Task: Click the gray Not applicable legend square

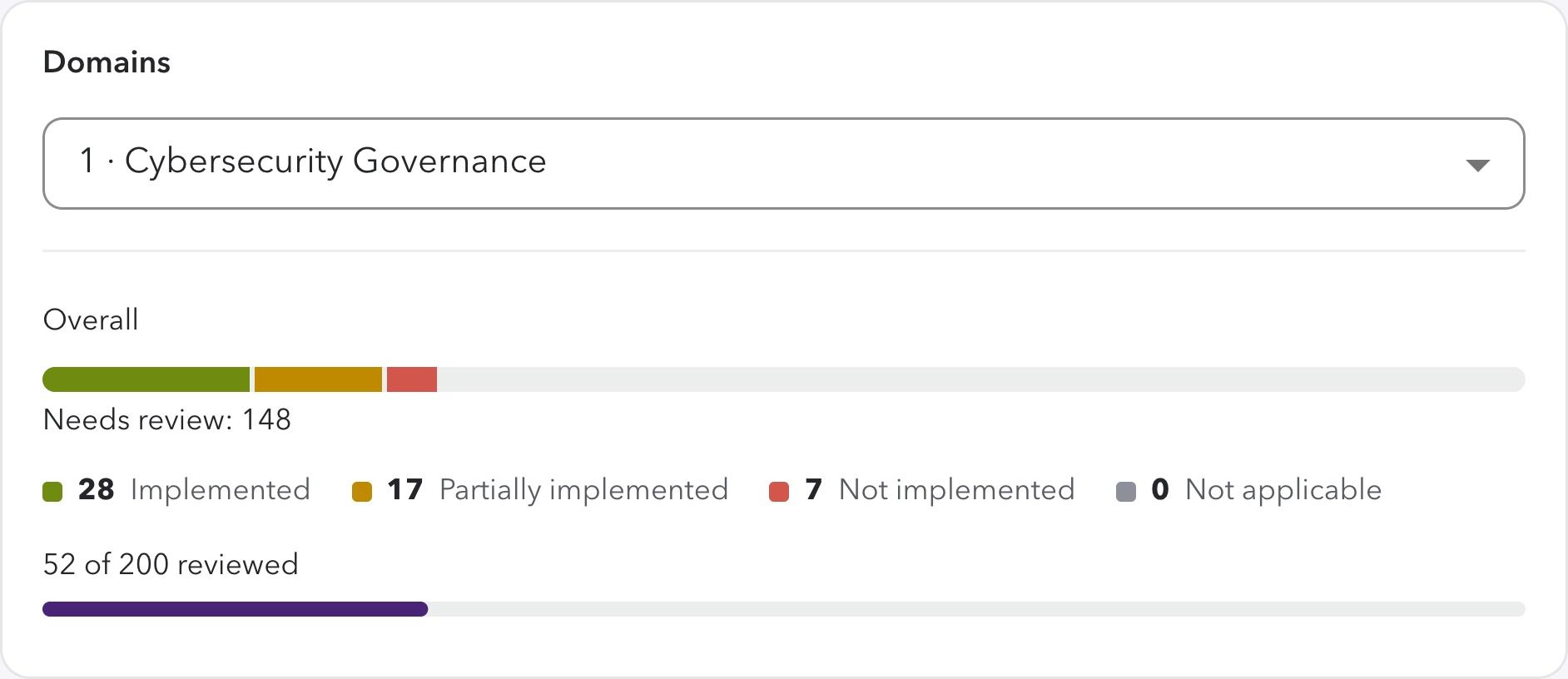Action: 1126,492
